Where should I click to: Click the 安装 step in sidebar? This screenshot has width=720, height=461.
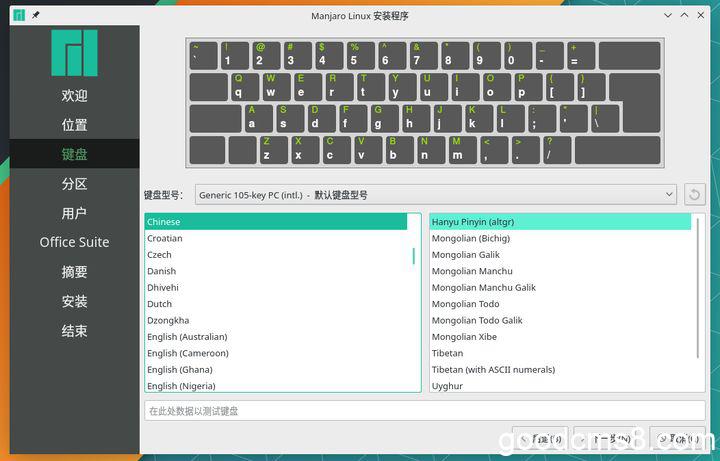[x=74, y=301]
